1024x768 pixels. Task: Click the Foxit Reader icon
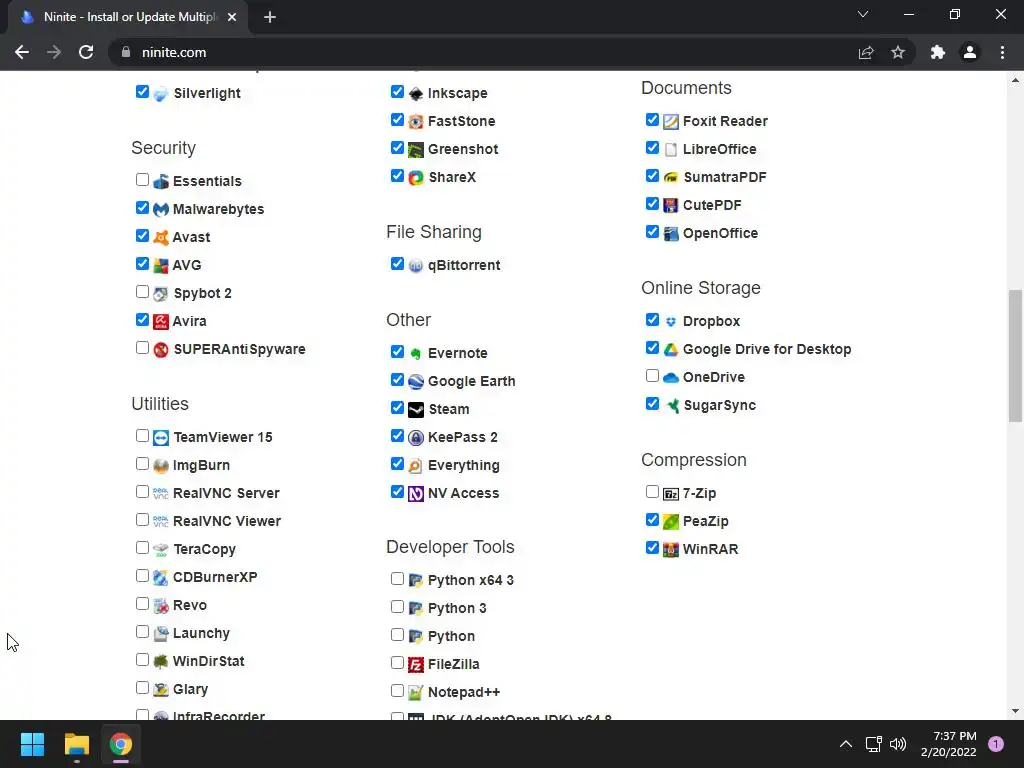[671, 121]
